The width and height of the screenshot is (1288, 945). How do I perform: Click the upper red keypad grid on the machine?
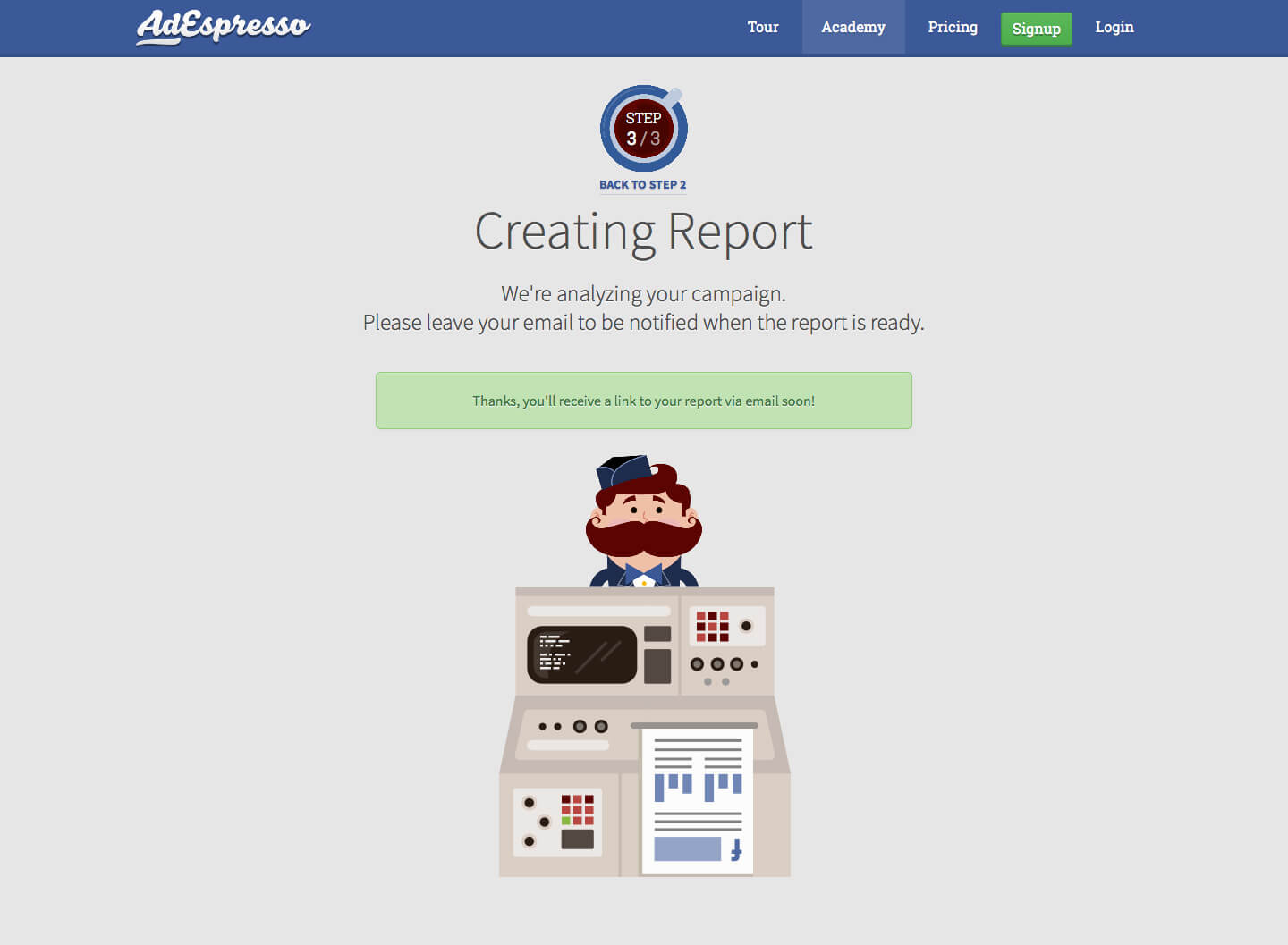[712, 627]
